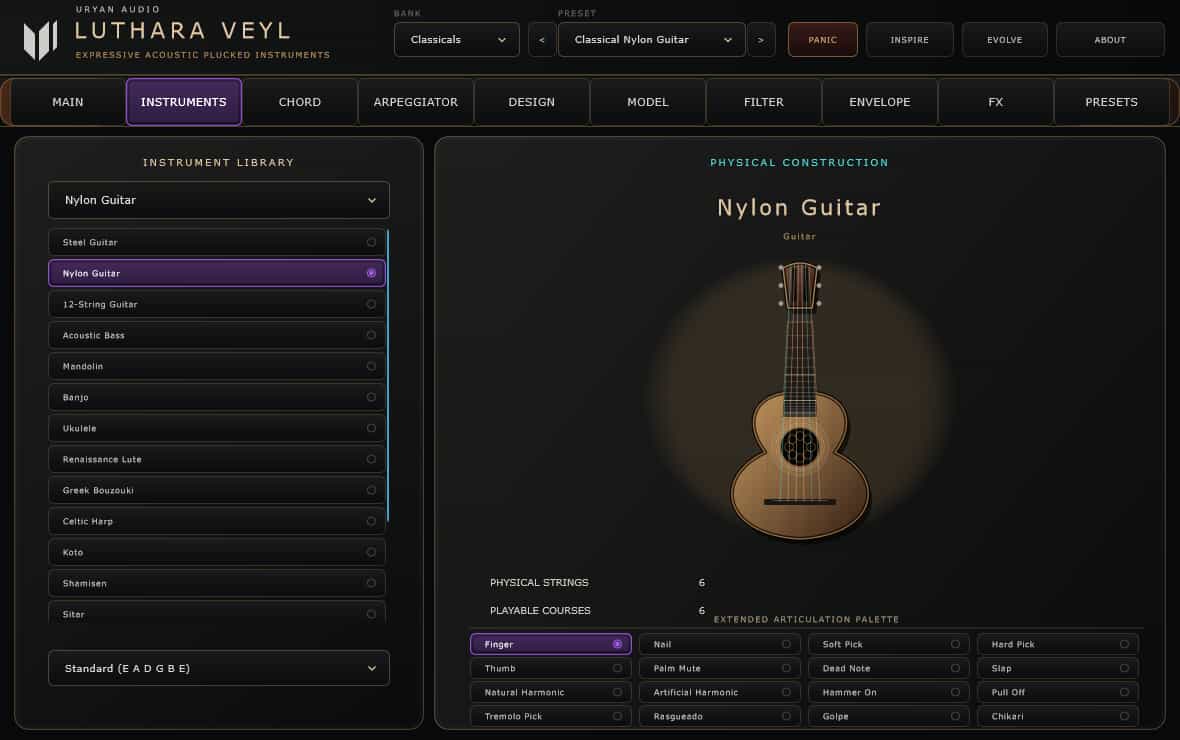The width and height of the screenshot is (1180, 740).
Task: Choose Rasgueado articulation
Action: [x=719, y=717]
